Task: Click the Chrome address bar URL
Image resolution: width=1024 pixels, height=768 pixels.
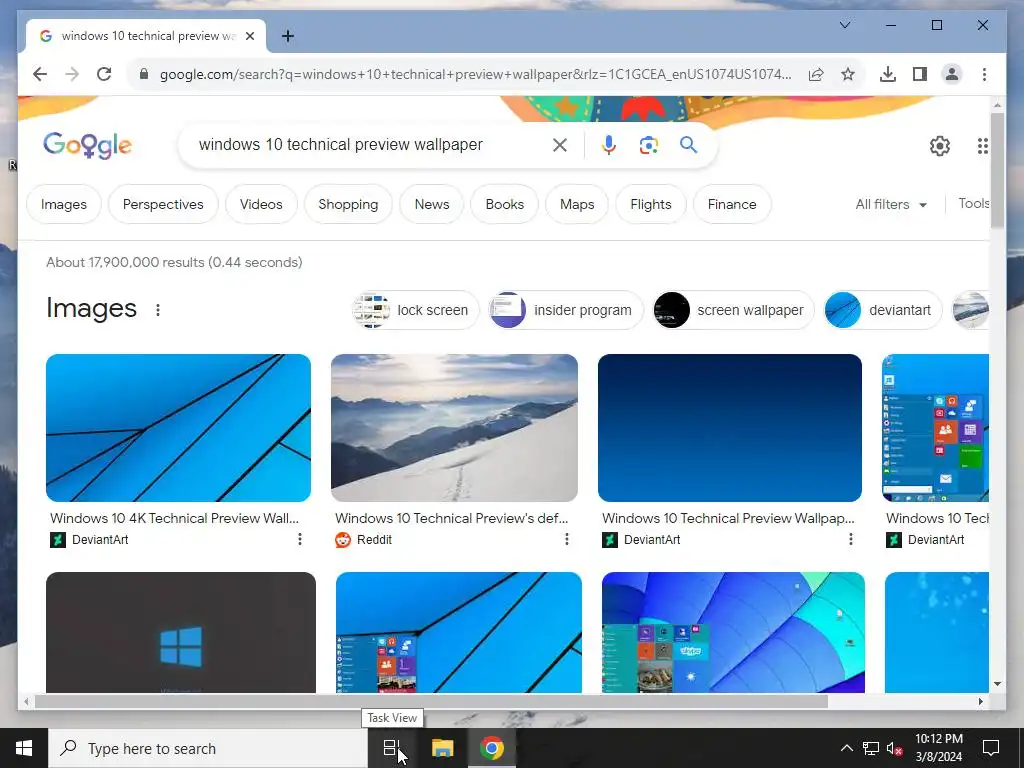Action: click(x=475, y=74)
